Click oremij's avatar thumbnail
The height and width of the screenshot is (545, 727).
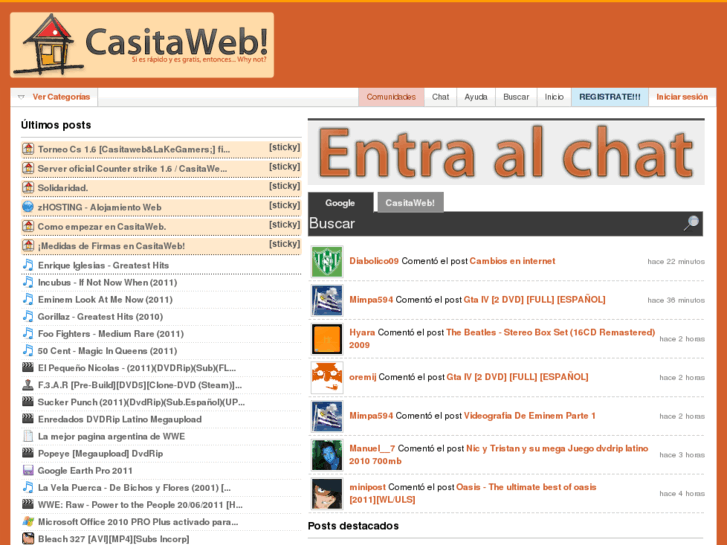(327, 378)
